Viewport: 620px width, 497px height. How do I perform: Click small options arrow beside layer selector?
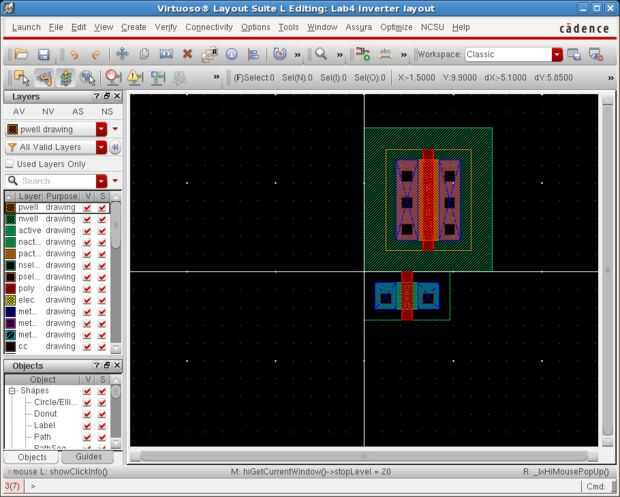click(x=115, y=129)
